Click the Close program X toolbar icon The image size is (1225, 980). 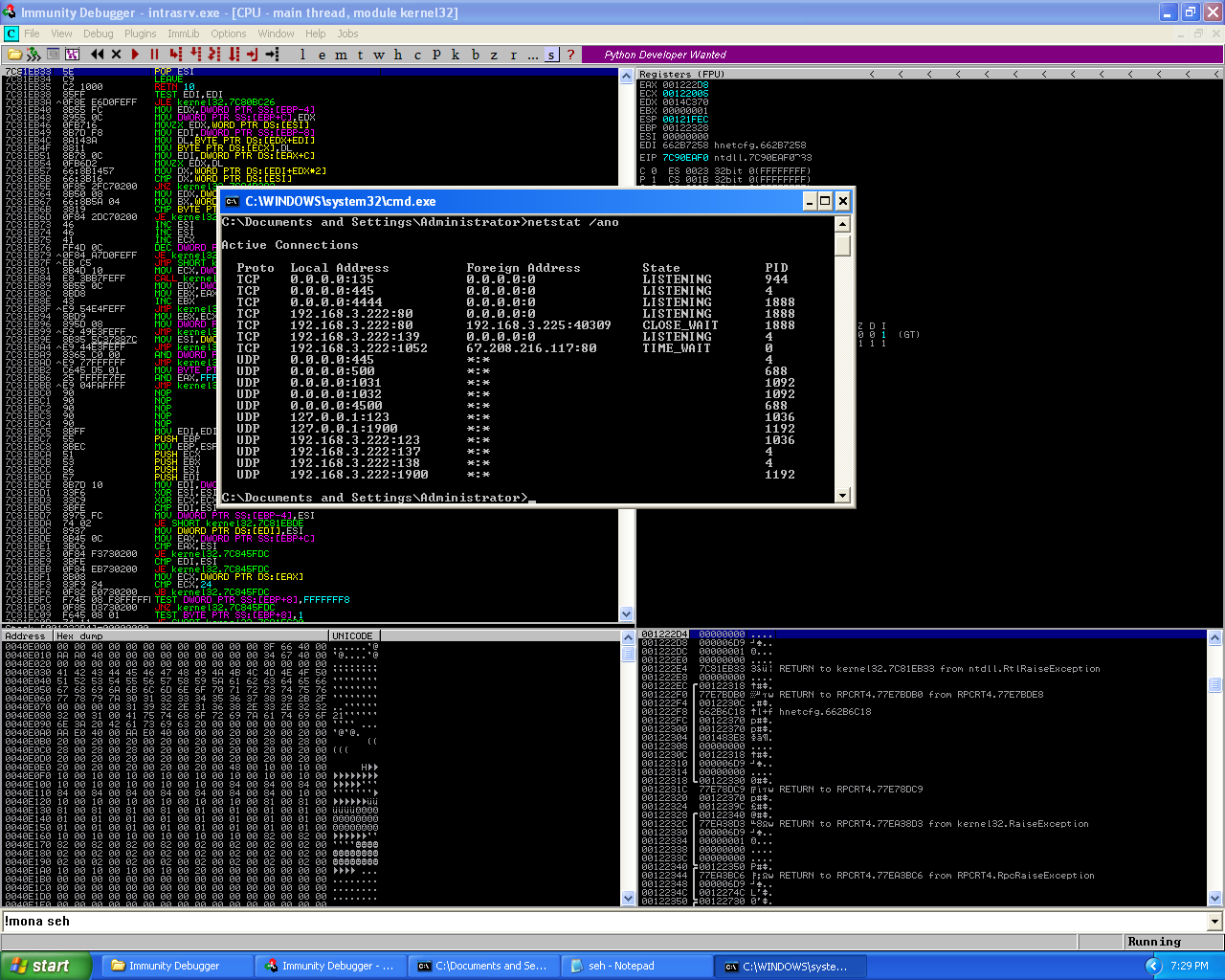click(x=116, y=55)
